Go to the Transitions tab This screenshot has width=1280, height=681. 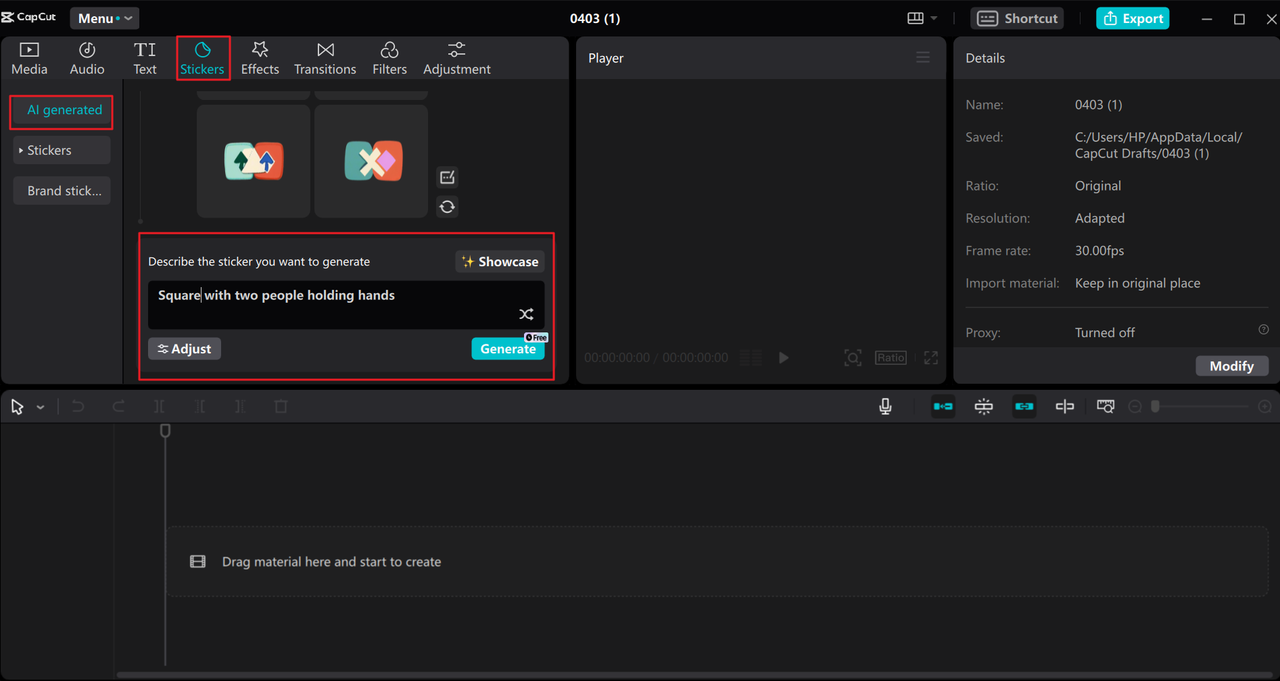325,58
